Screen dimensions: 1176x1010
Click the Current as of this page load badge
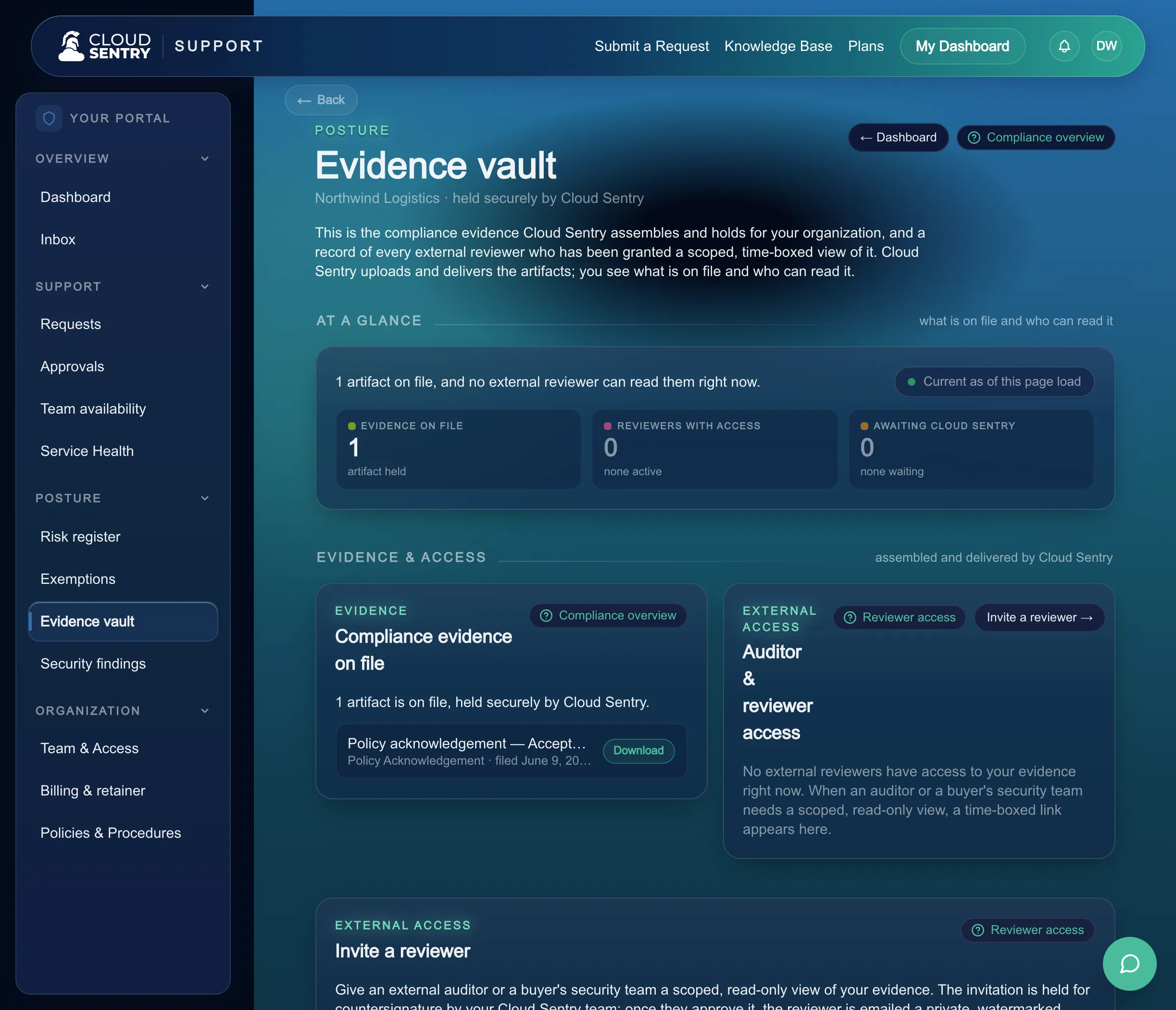994,381
